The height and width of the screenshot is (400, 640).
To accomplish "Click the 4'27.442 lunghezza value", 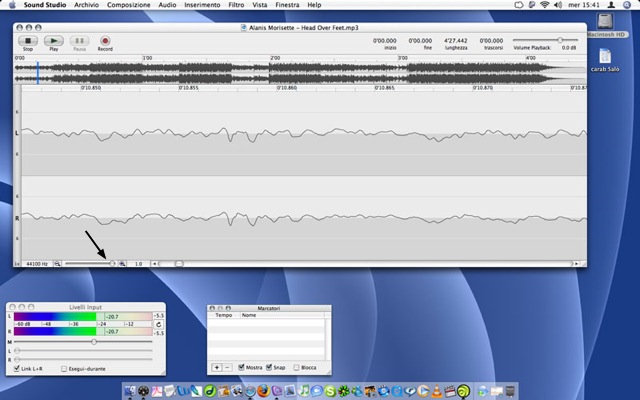I will [x=456, y=41].
